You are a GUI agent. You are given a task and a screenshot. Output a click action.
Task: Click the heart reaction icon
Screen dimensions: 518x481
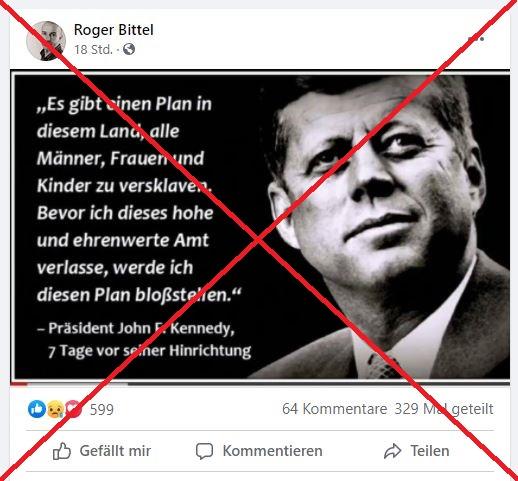tap(74, 409)
